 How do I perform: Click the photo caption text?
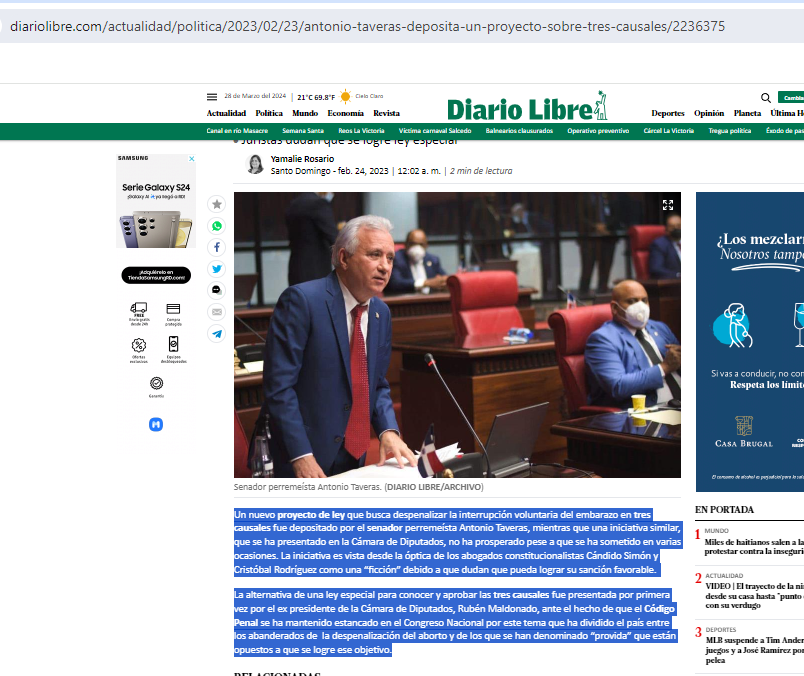point(358,487)
